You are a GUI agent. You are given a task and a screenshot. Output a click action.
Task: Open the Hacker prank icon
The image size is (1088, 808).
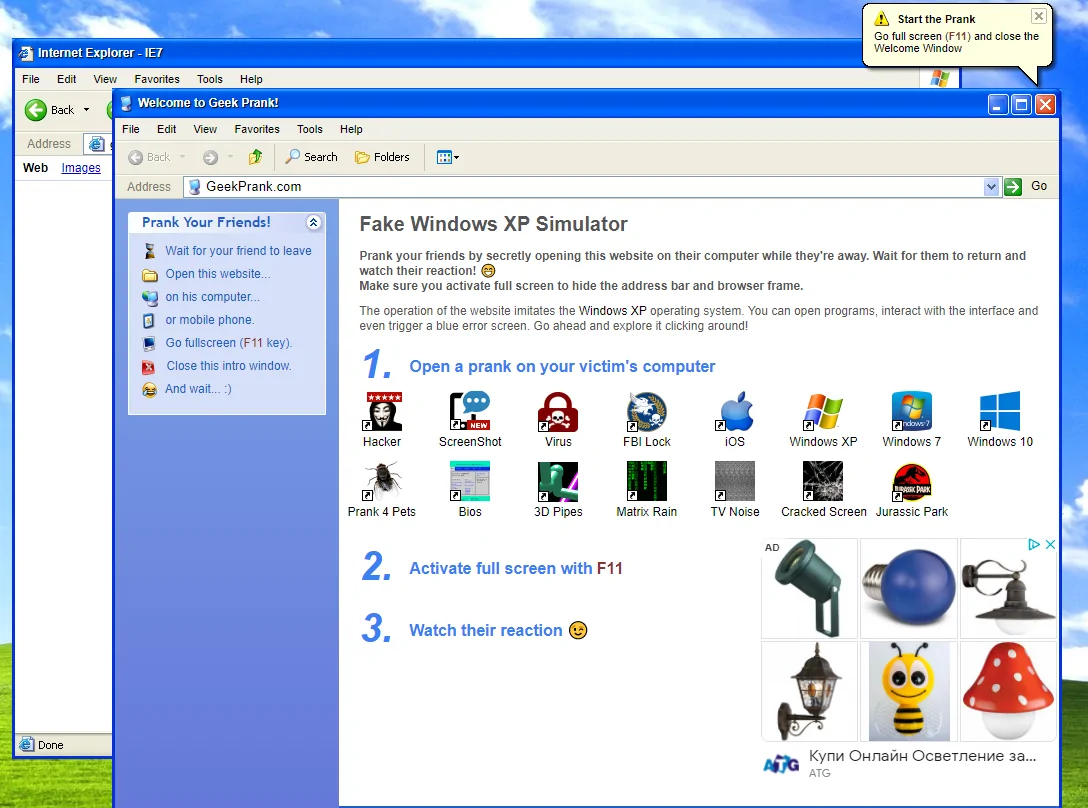pyautogui.click(x=382, y=419)
